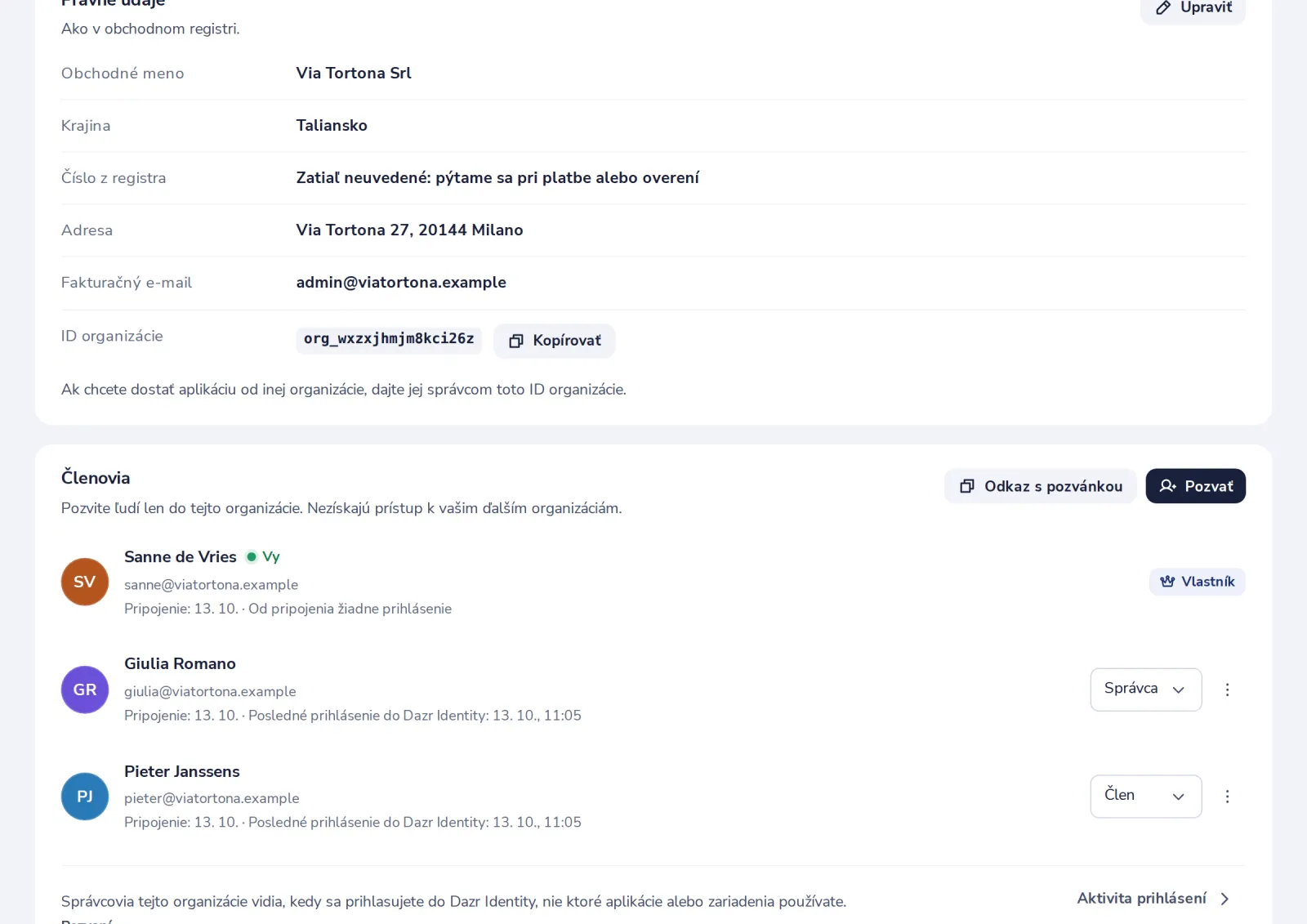Click the Obchodné meno label
The width and height of the screenshot is (1307, 924).
pyautogui.click(x=123, y=73)
